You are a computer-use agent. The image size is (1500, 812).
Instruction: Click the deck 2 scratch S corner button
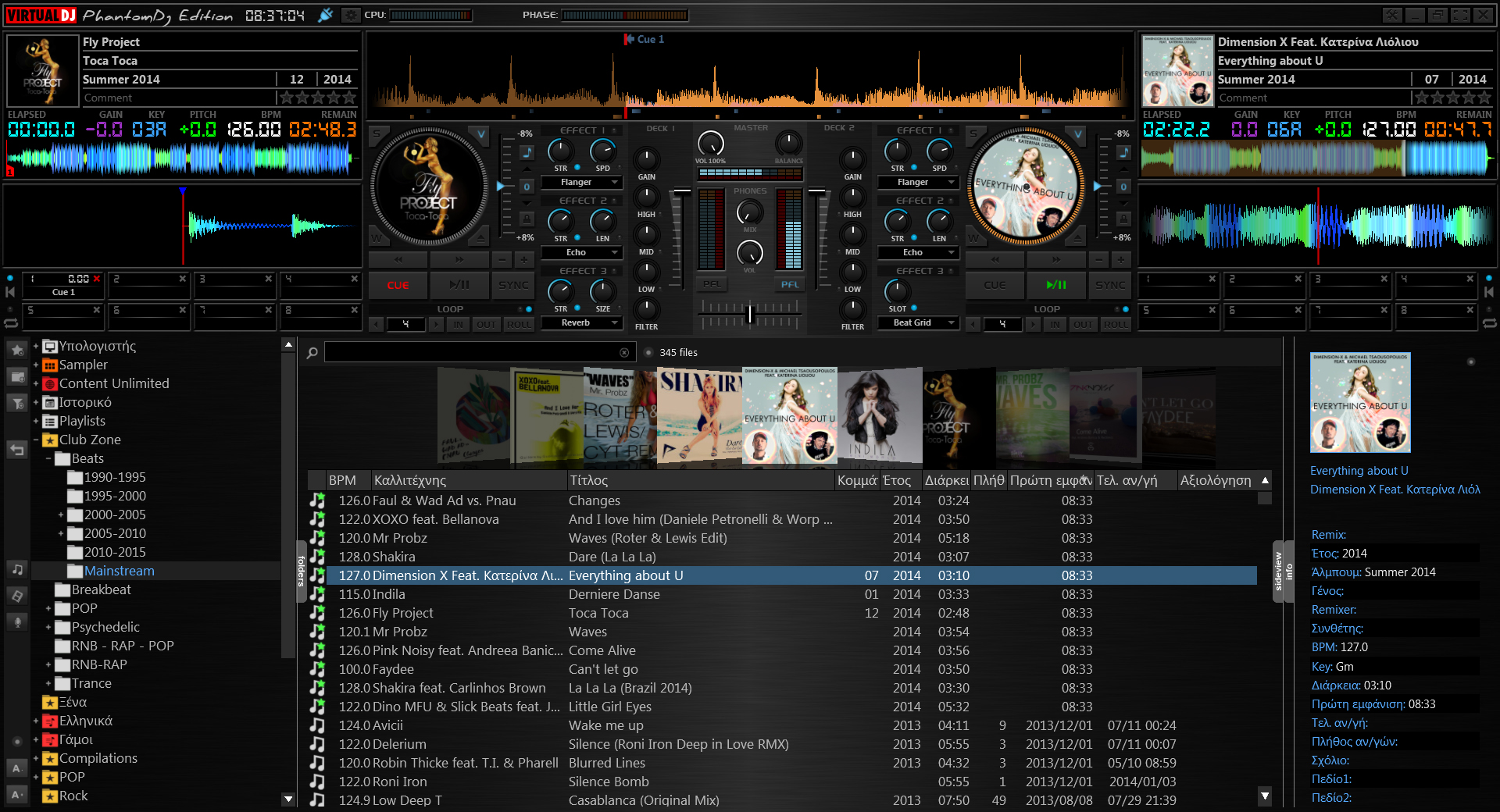click(x=973, y=134)
